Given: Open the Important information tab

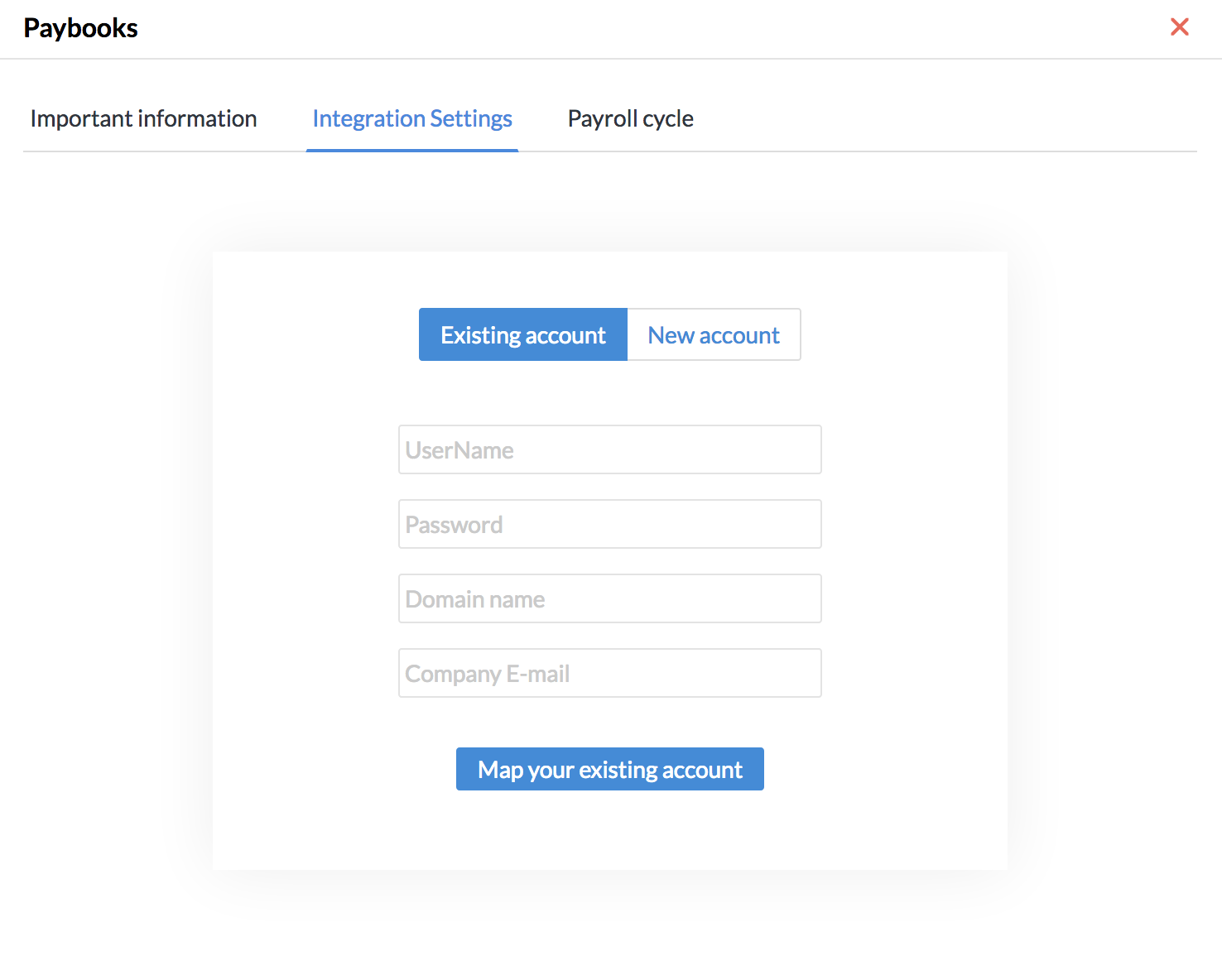Looking at the screenshot, I should pyautogui.click(x=143, y=119).
